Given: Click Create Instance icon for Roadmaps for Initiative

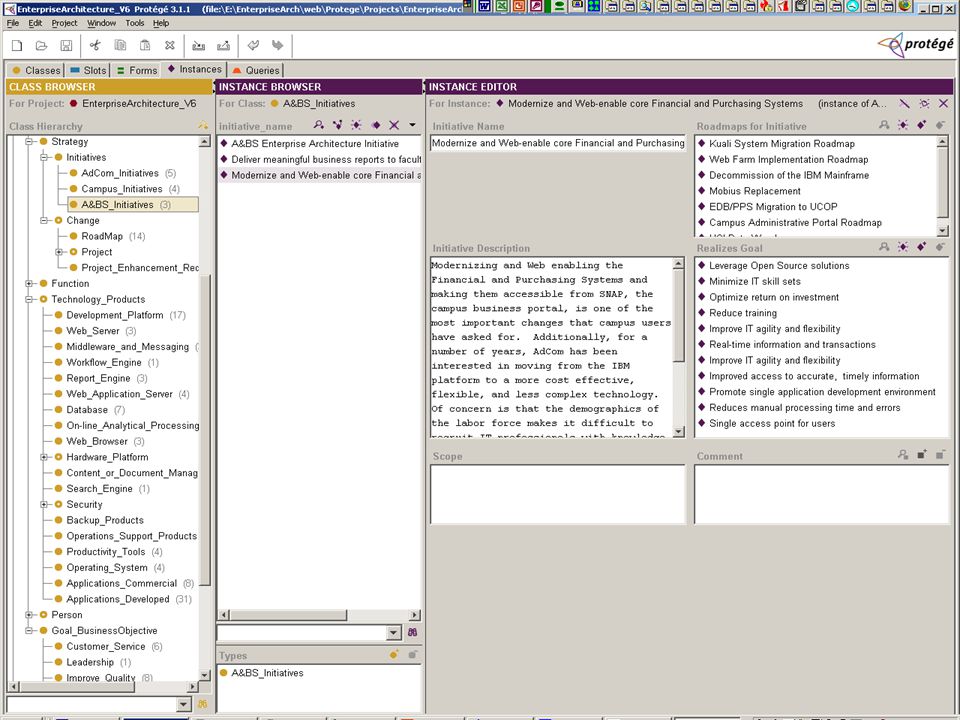Looking at the screenshot, I should (x=903, y=125).
